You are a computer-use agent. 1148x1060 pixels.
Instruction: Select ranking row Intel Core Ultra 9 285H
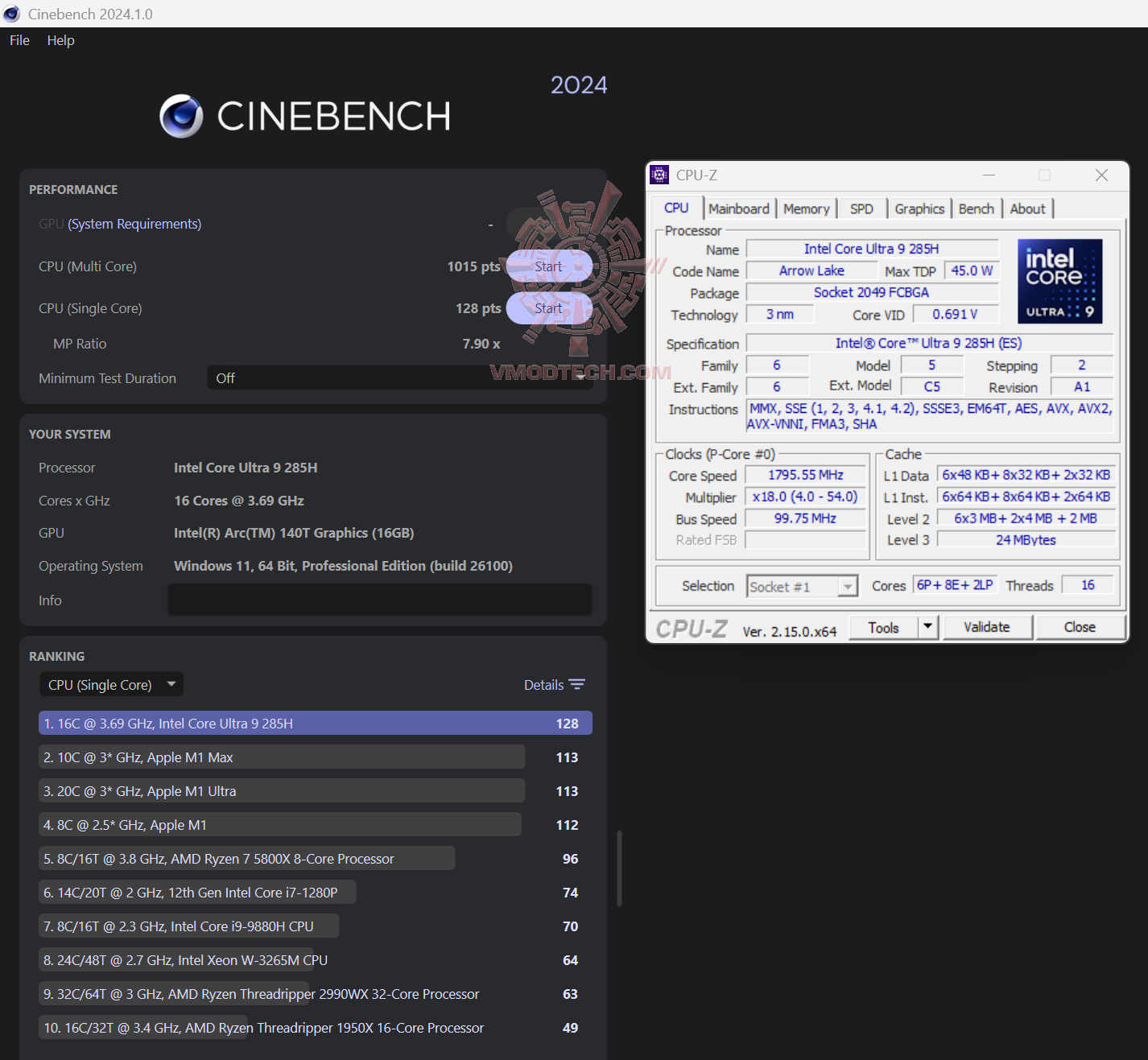click(316, 724)
